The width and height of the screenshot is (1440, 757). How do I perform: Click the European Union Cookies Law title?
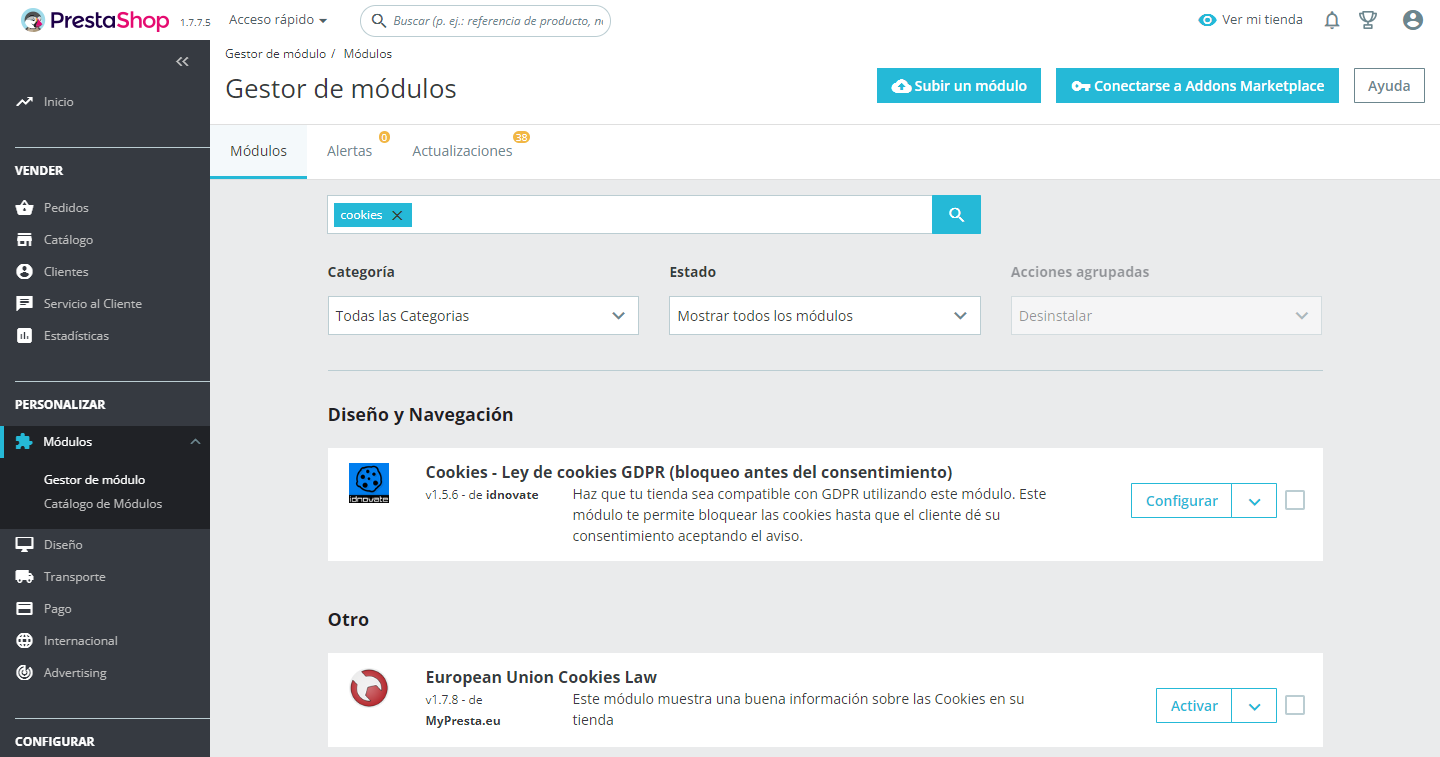(x=541, y=677)
